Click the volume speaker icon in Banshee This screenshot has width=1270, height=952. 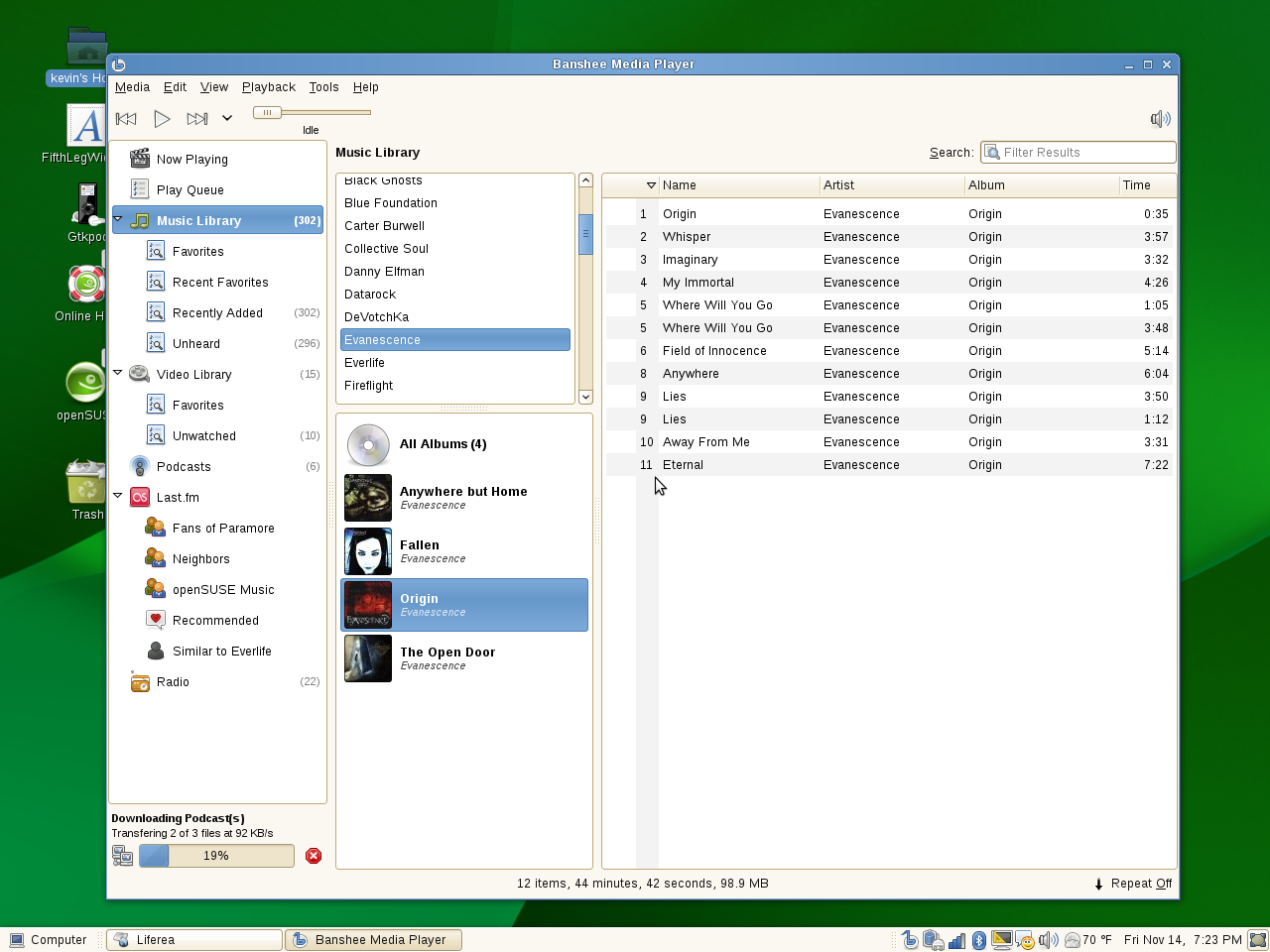[x=1160, y=119]
